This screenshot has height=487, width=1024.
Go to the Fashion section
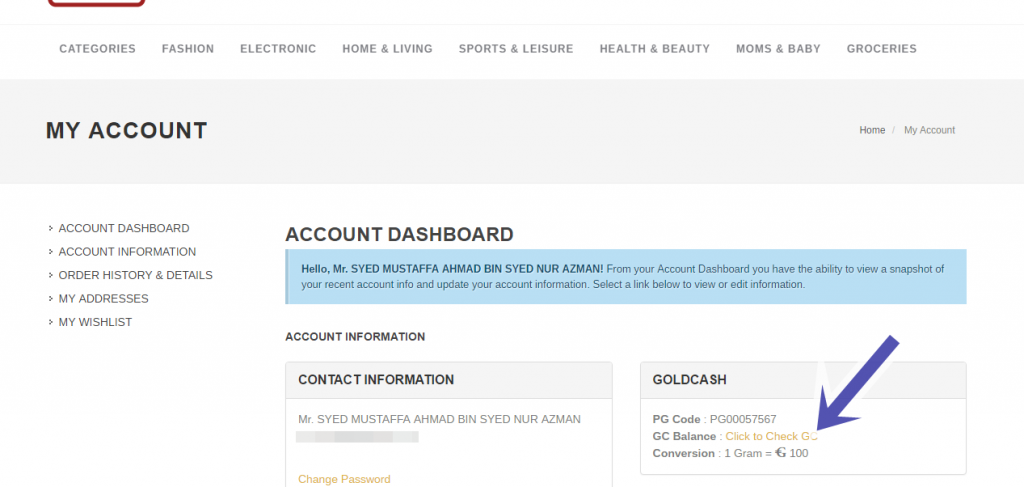[188, 49]
